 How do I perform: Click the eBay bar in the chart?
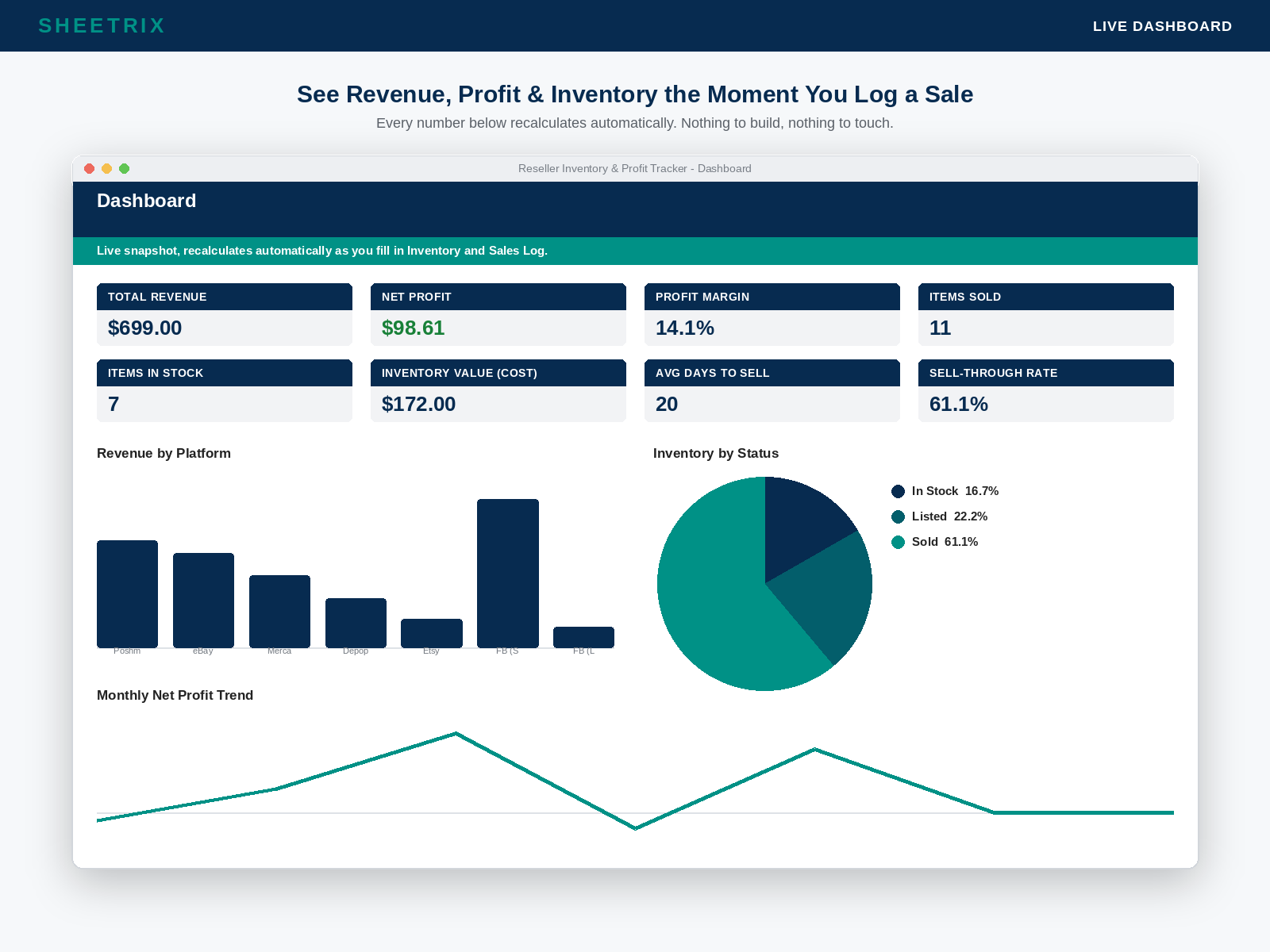pyautogui.click(x=203, y=601)
